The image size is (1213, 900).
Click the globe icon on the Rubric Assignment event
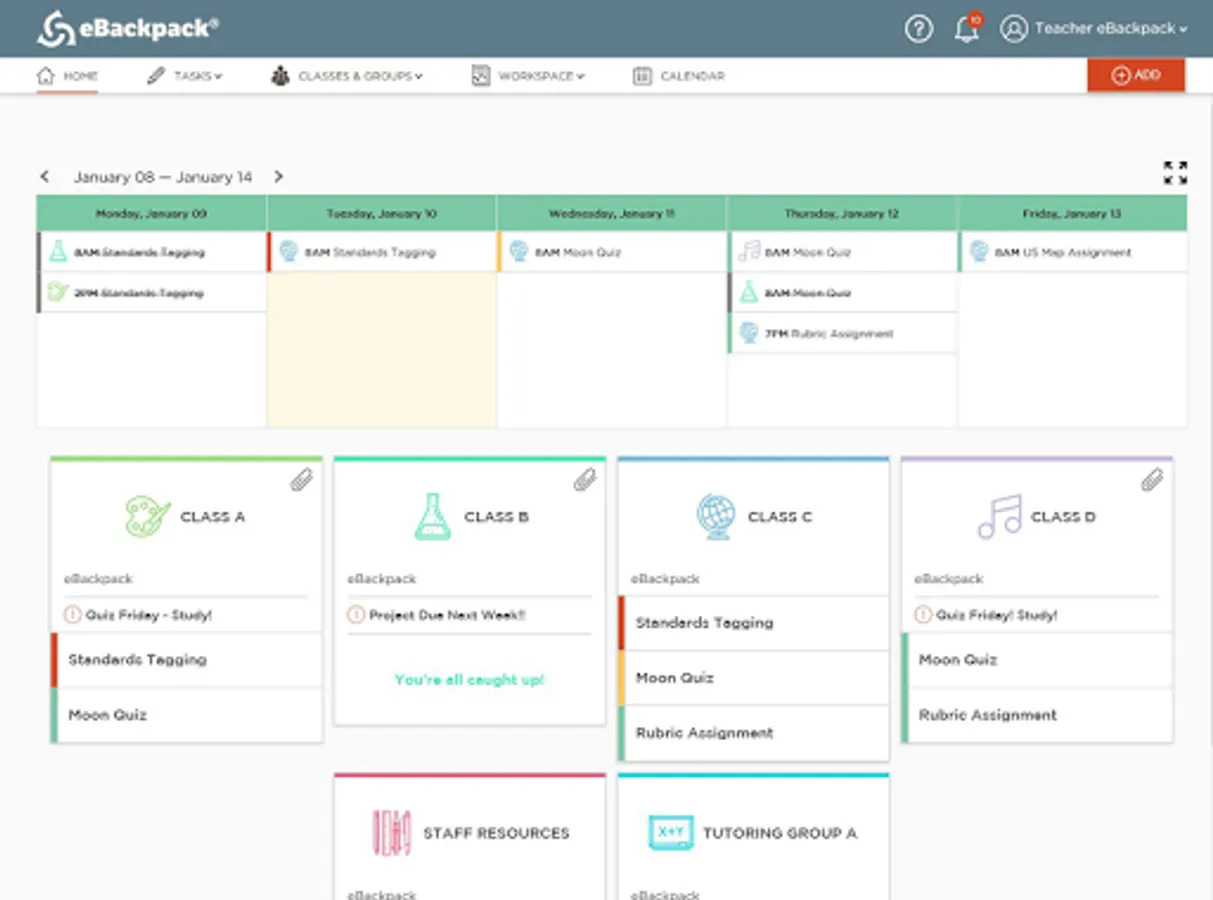coord(749,333)
